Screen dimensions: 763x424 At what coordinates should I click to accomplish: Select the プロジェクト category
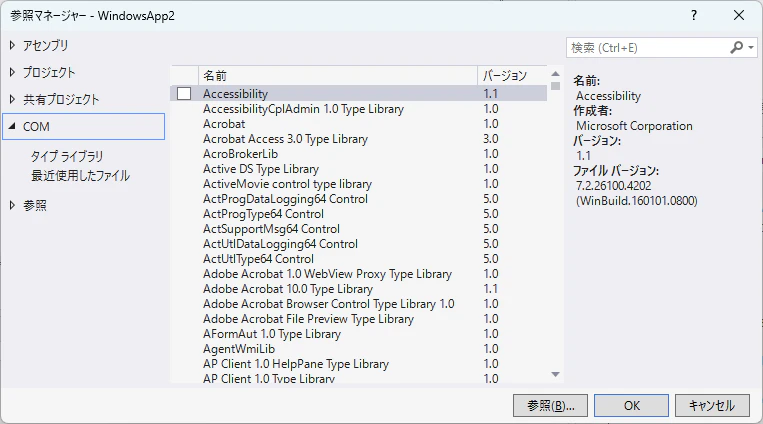[49, 73]
